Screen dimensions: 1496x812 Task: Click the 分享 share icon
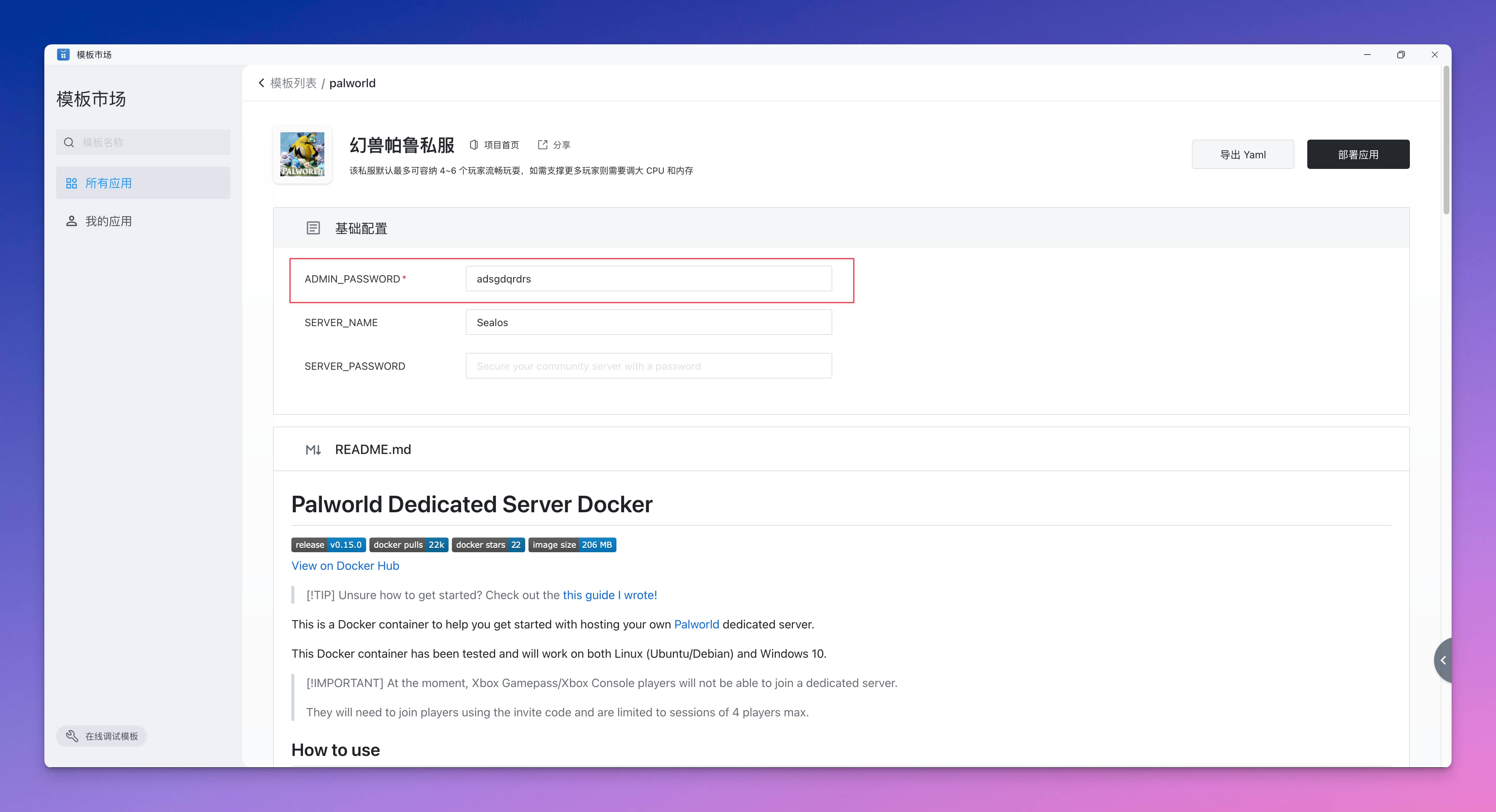[542, 145]
